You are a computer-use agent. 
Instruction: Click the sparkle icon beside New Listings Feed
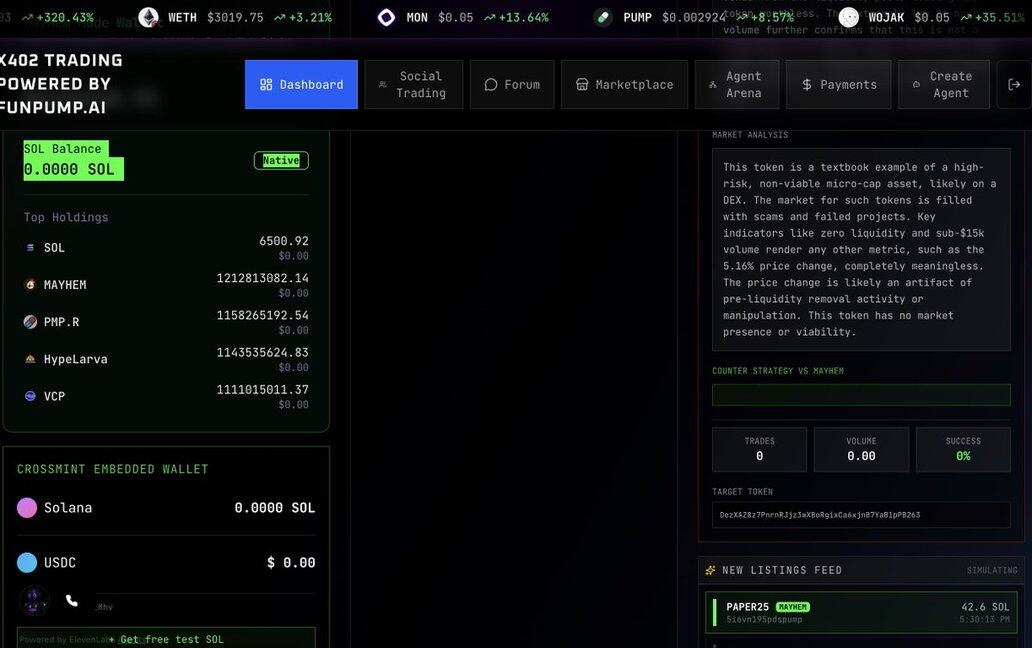710,570
